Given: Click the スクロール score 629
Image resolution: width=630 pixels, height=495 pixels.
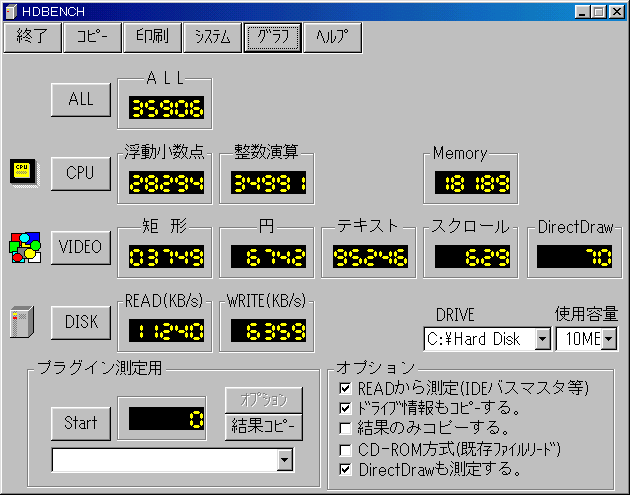Looking at the screenshot, I should coord(472,256).
